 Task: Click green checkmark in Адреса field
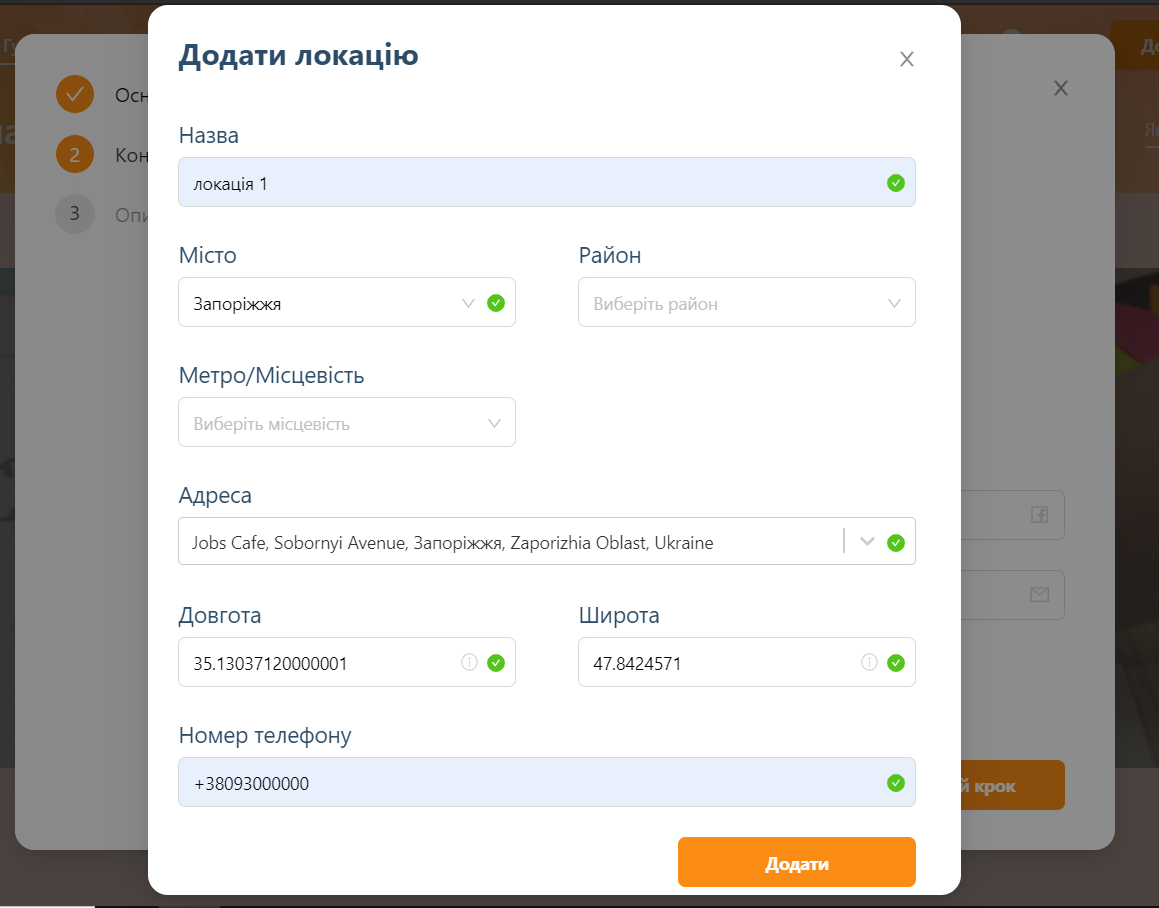pos(895,543)
